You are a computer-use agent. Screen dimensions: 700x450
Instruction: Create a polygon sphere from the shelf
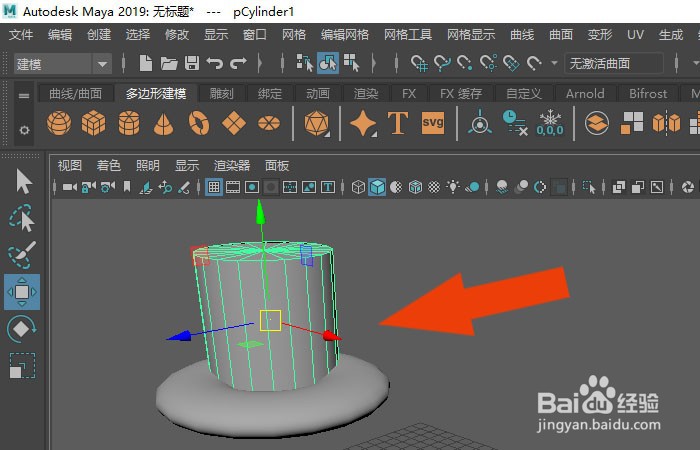59,123
